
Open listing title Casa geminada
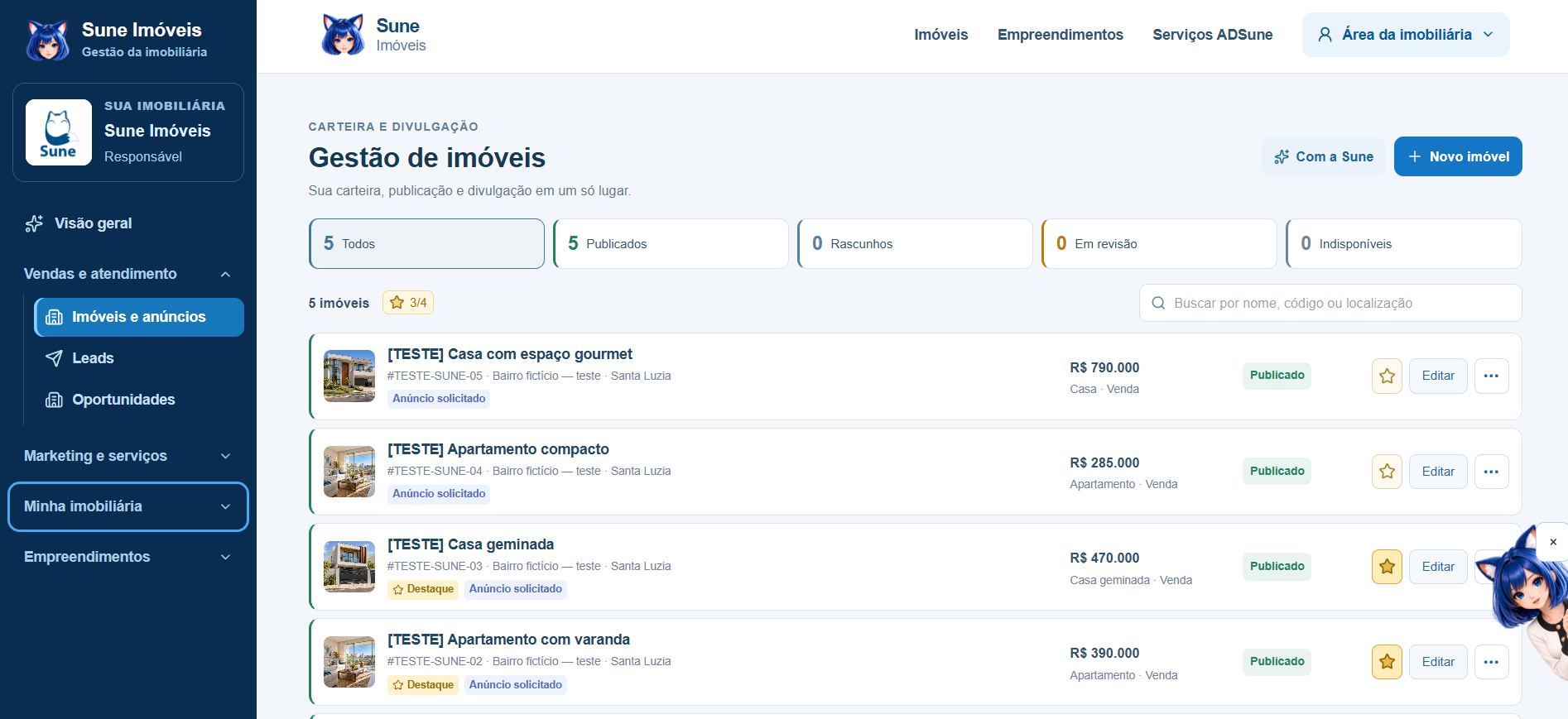click(x=471, y=544)
